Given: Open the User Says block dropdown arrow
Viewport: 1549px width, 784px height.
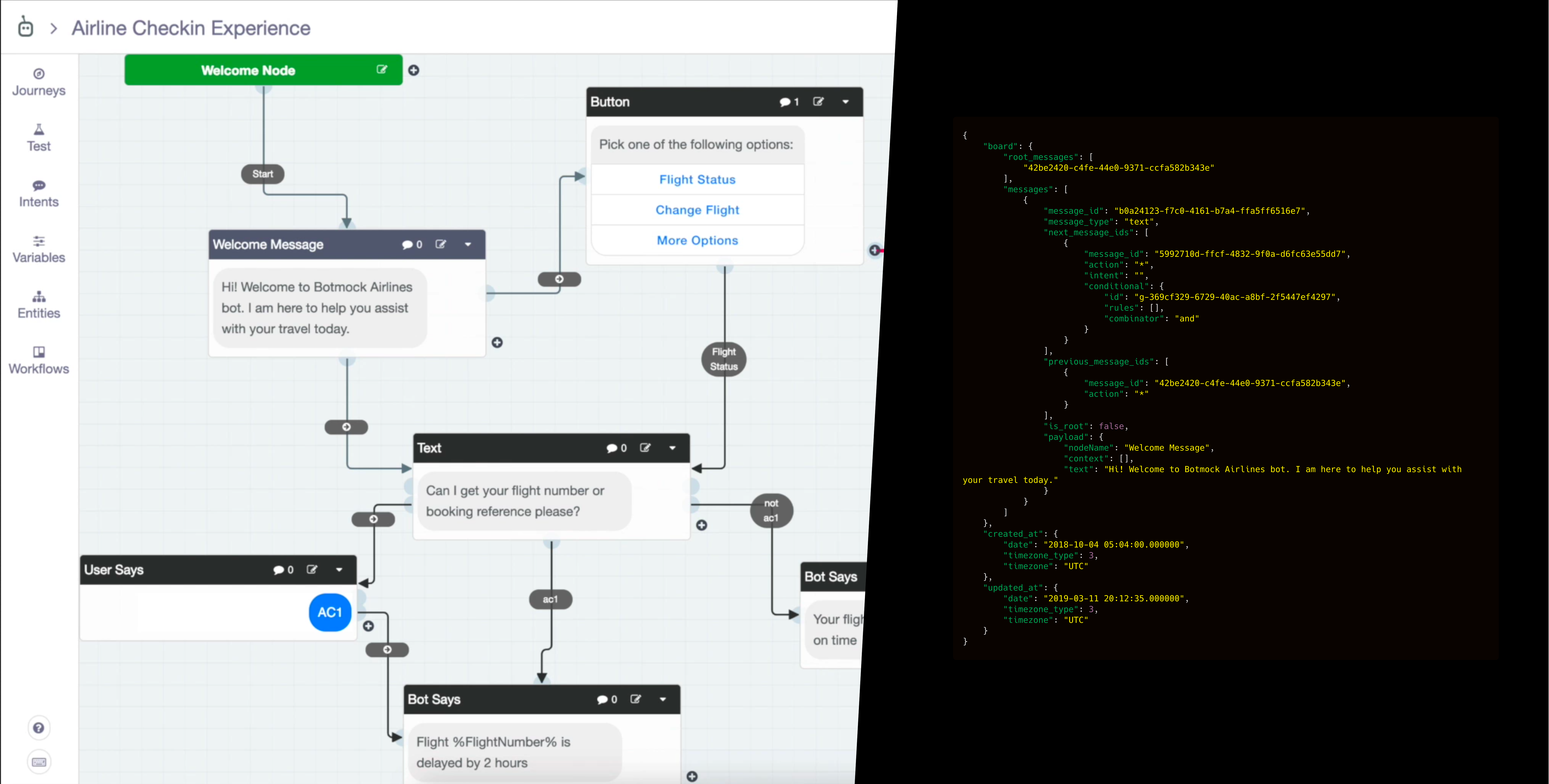Looking at the screenshot, I should tap(339, 569).
